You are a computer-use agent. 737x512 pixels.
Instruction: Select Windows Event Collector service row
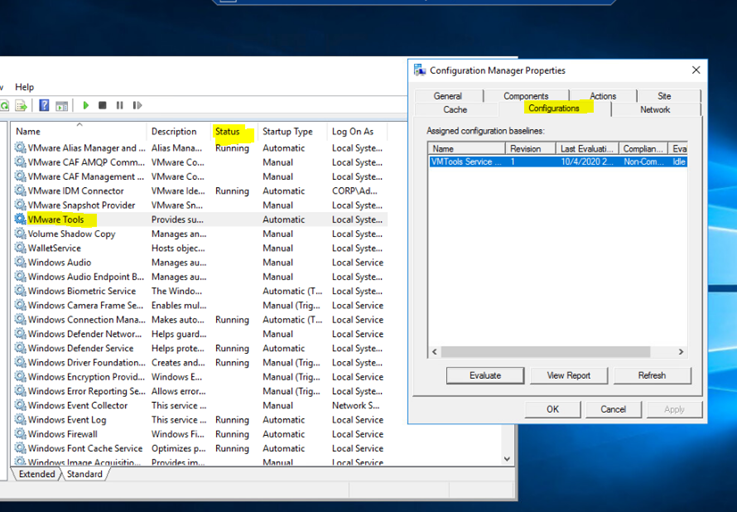click(200, 405)
